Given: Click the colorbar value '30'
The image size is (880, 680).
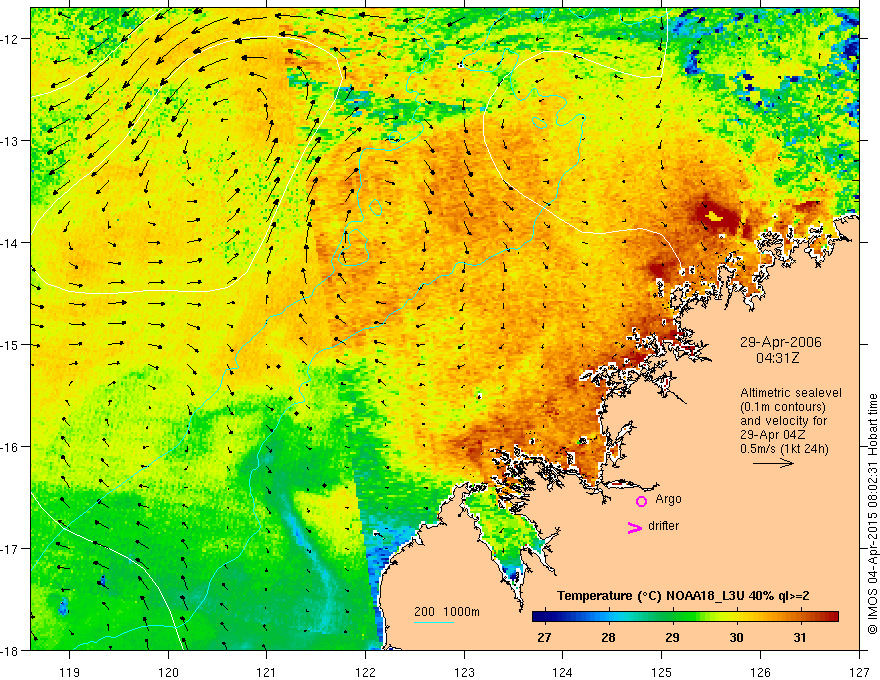Looking at the screenshot, I should coord(736,637).
